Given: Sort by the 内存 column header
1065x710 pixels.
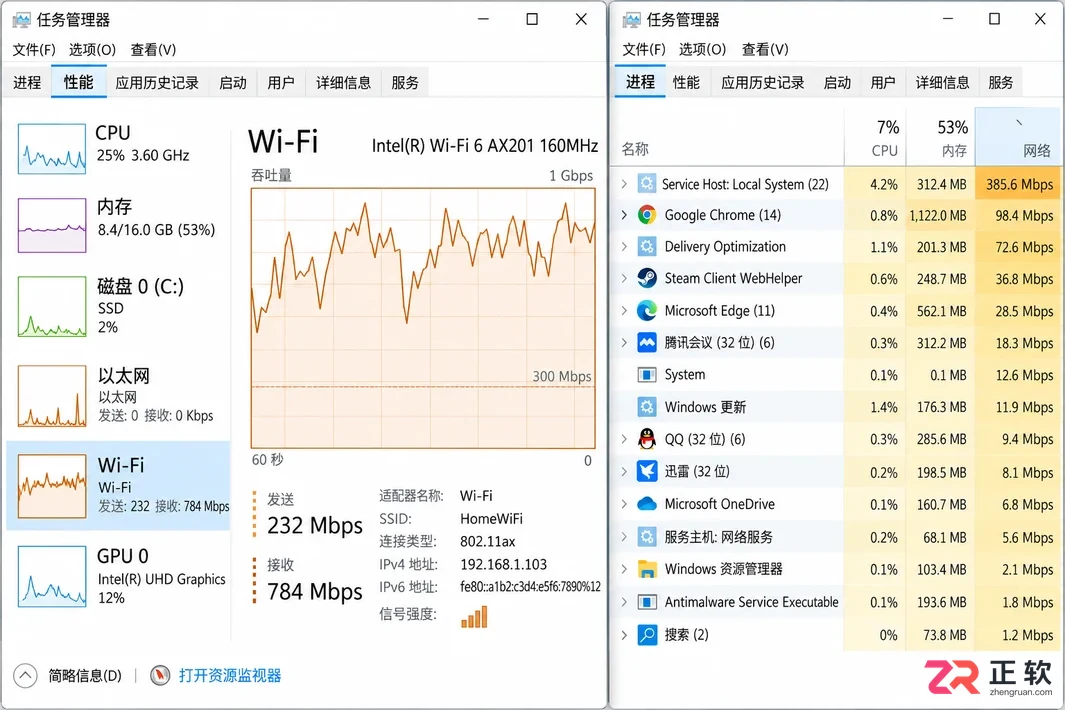Looking at the screenshot, I should [941, 137].
